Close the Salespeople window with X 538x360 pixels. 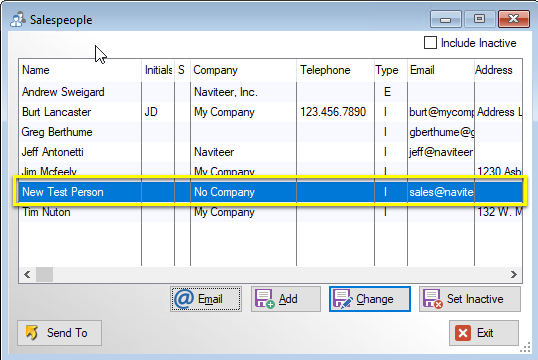(514, 19)
